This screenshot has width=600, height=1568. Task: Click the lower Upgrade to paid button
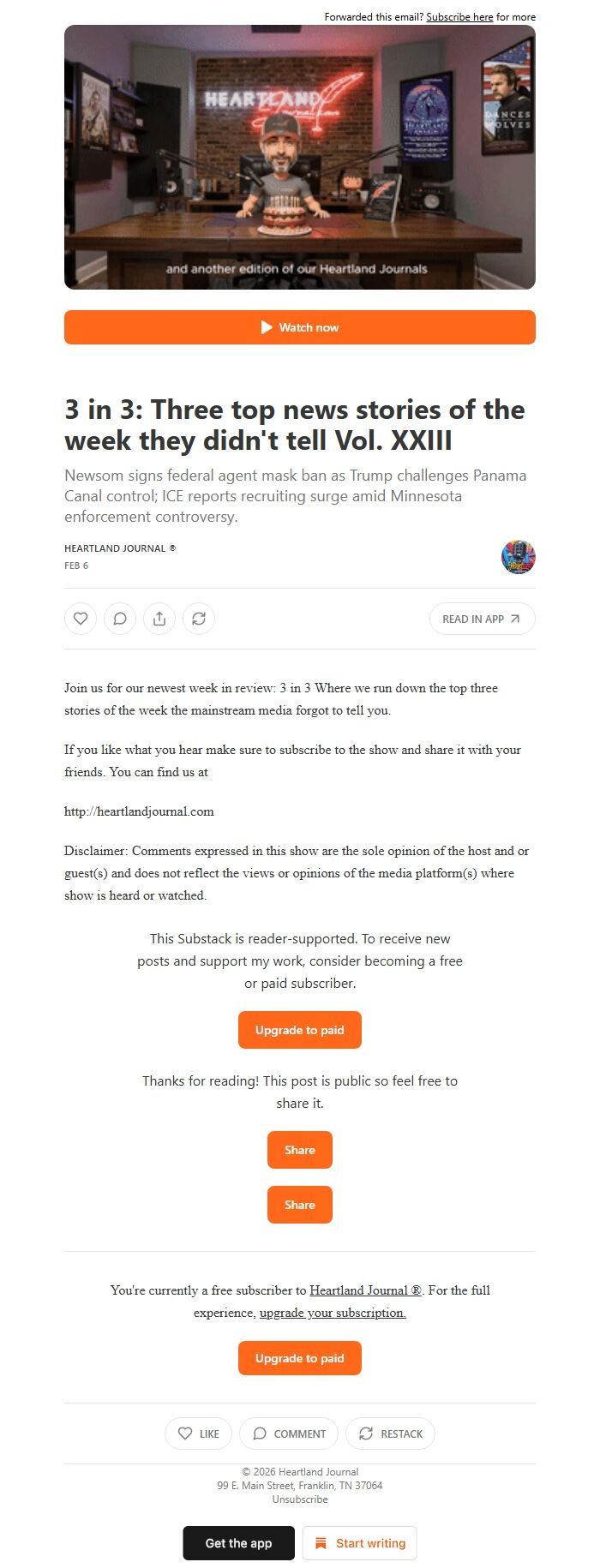(x=299, y=1358)
